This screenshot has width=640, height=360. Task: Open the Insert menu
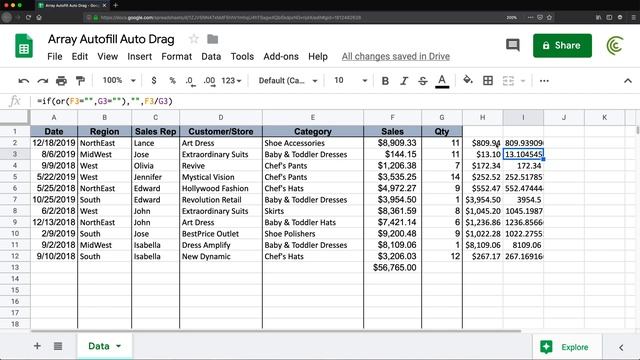point(140,56)
